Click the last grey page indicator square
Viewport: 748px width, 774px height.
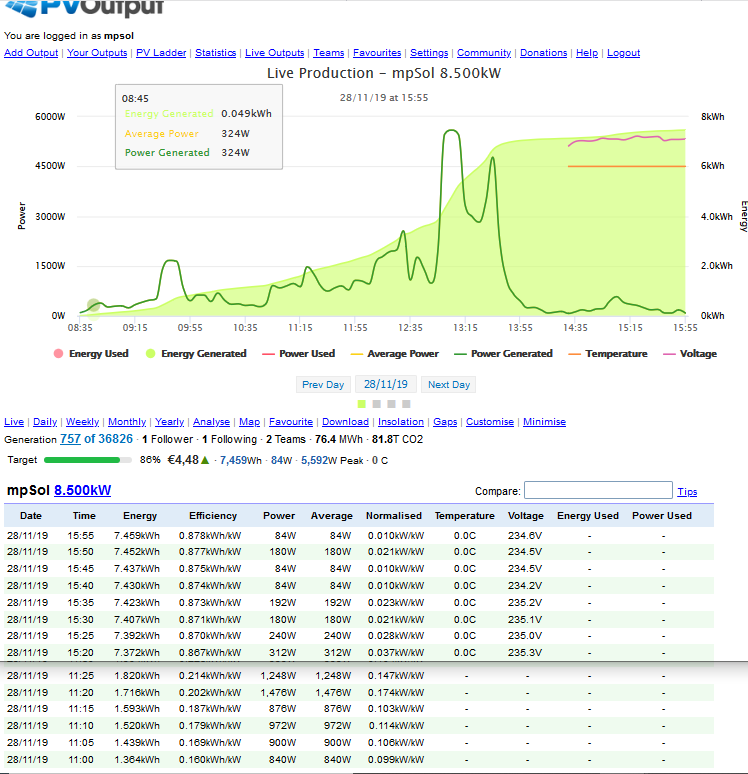[x=407, y=404]
